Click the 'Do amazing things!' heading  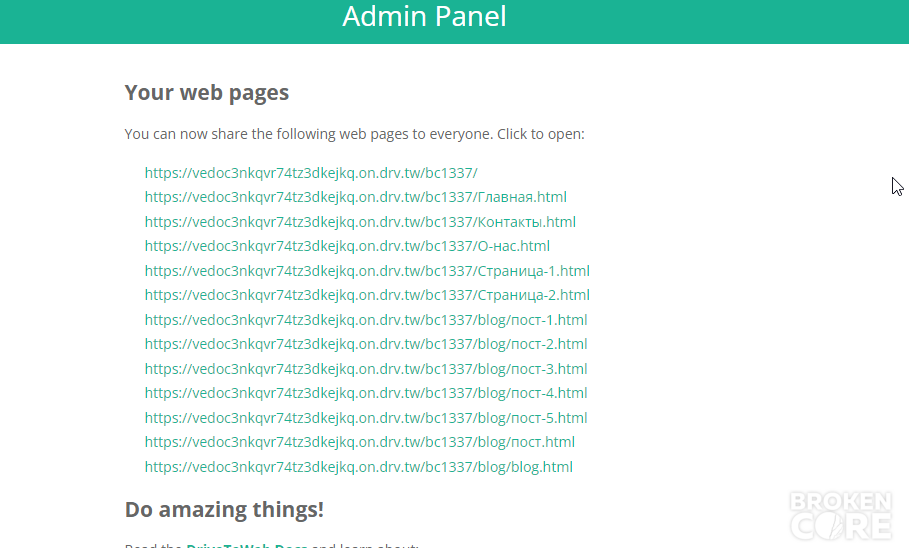click(x=224, y=509)
